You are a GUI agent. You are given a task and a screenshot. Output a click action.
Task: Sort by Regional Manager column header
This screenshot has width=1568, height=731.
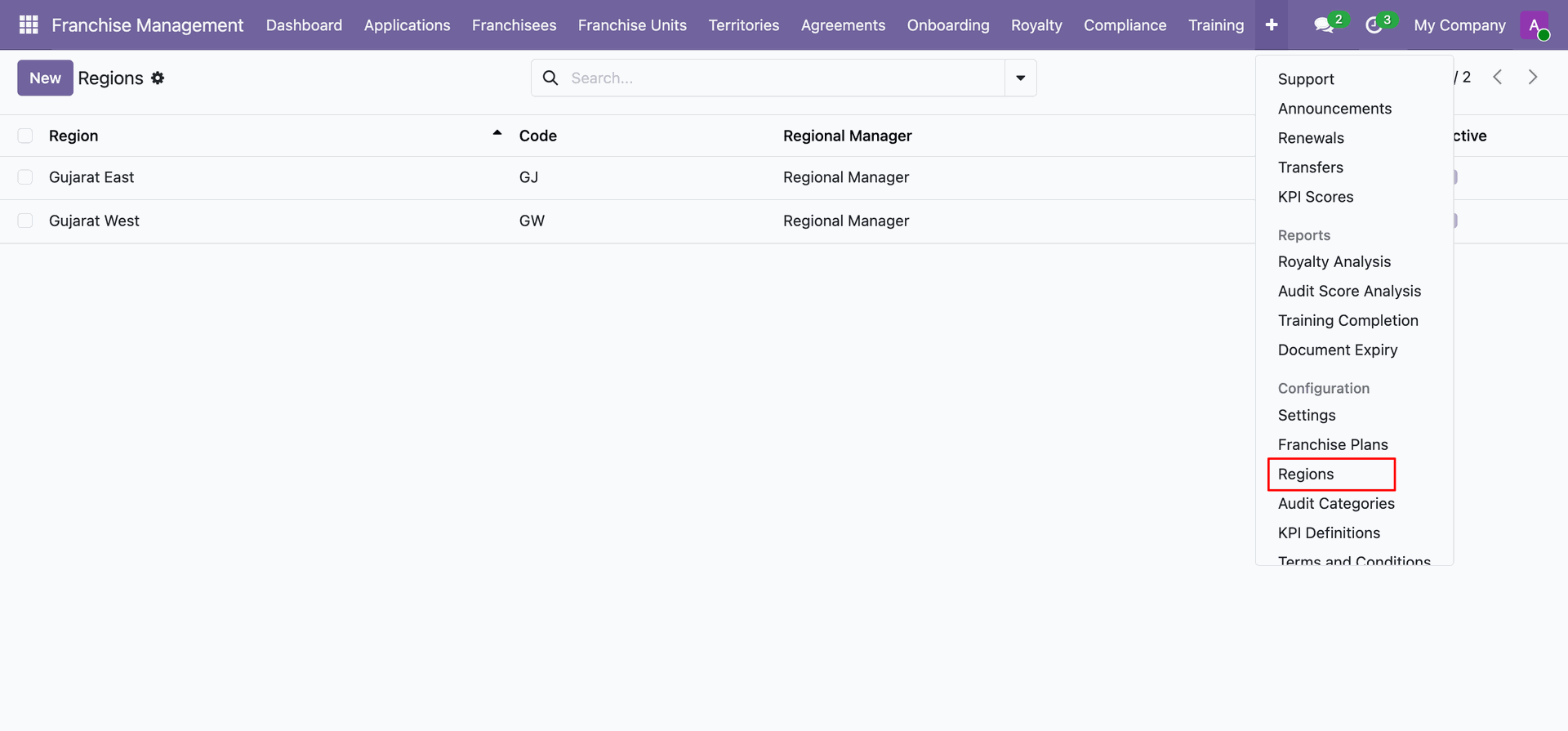tap(848, 136)
